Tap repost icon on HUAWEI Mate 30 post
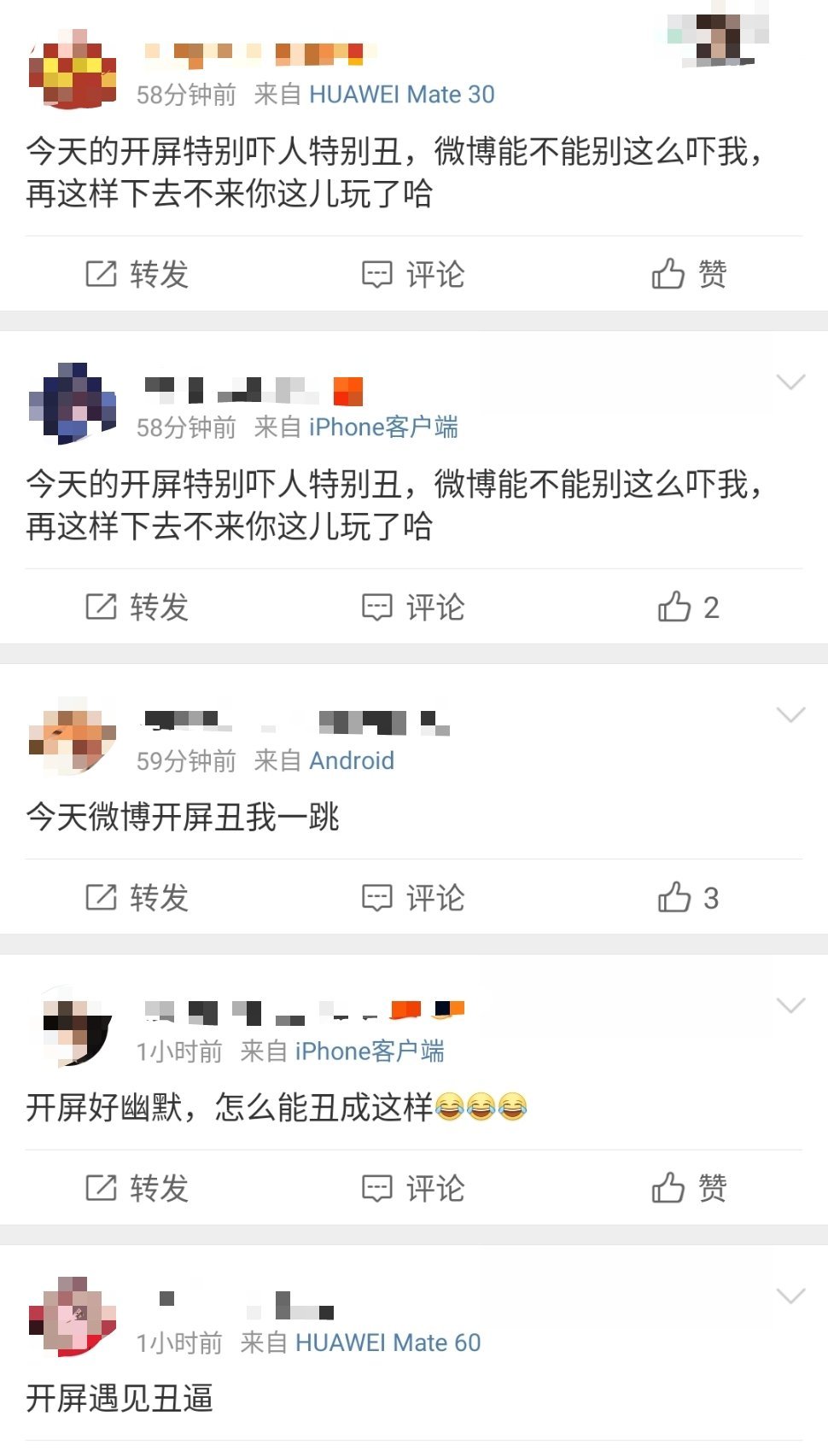This screenshot has width=828, height=1456. [101, 274]
